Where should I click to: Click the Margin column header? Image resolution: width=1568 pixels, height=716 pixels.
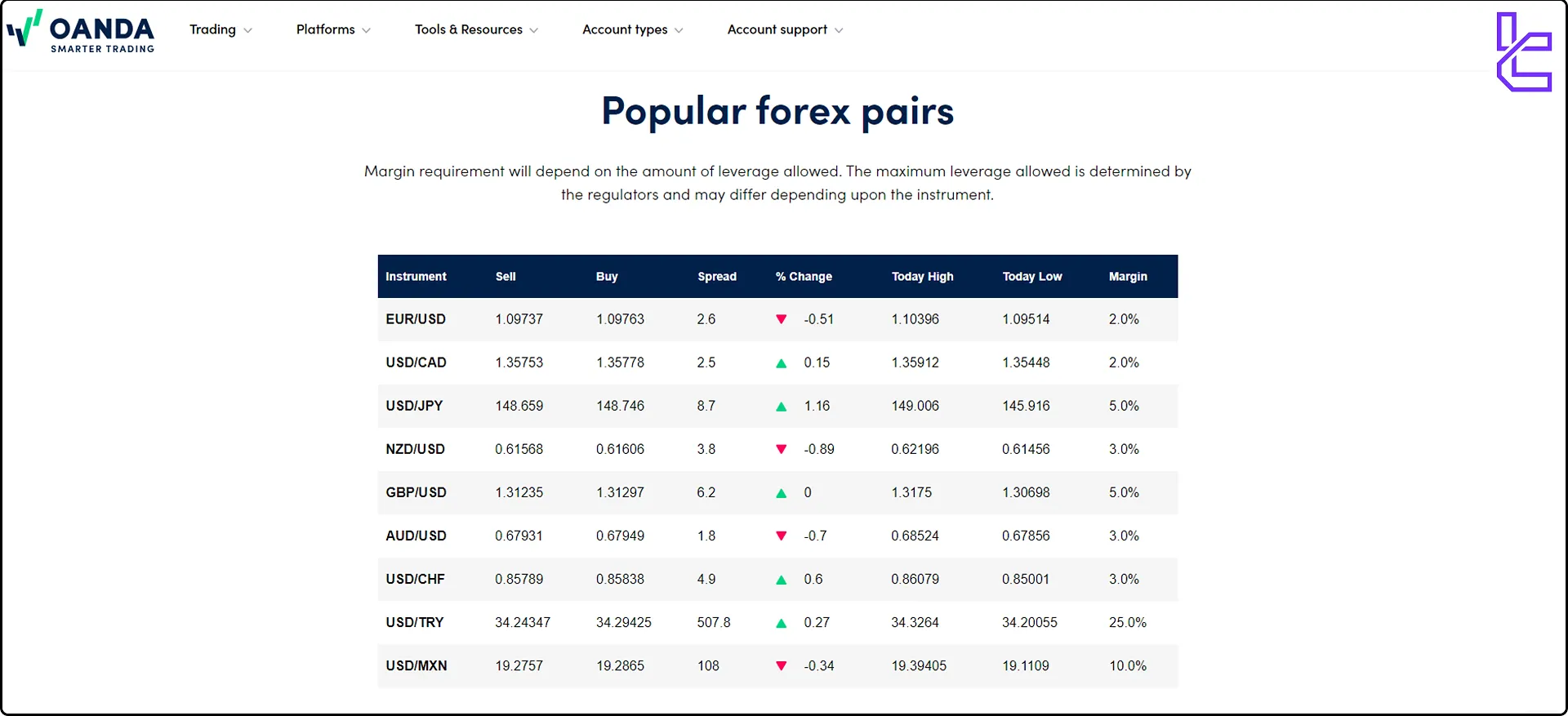coord(1128,277)
